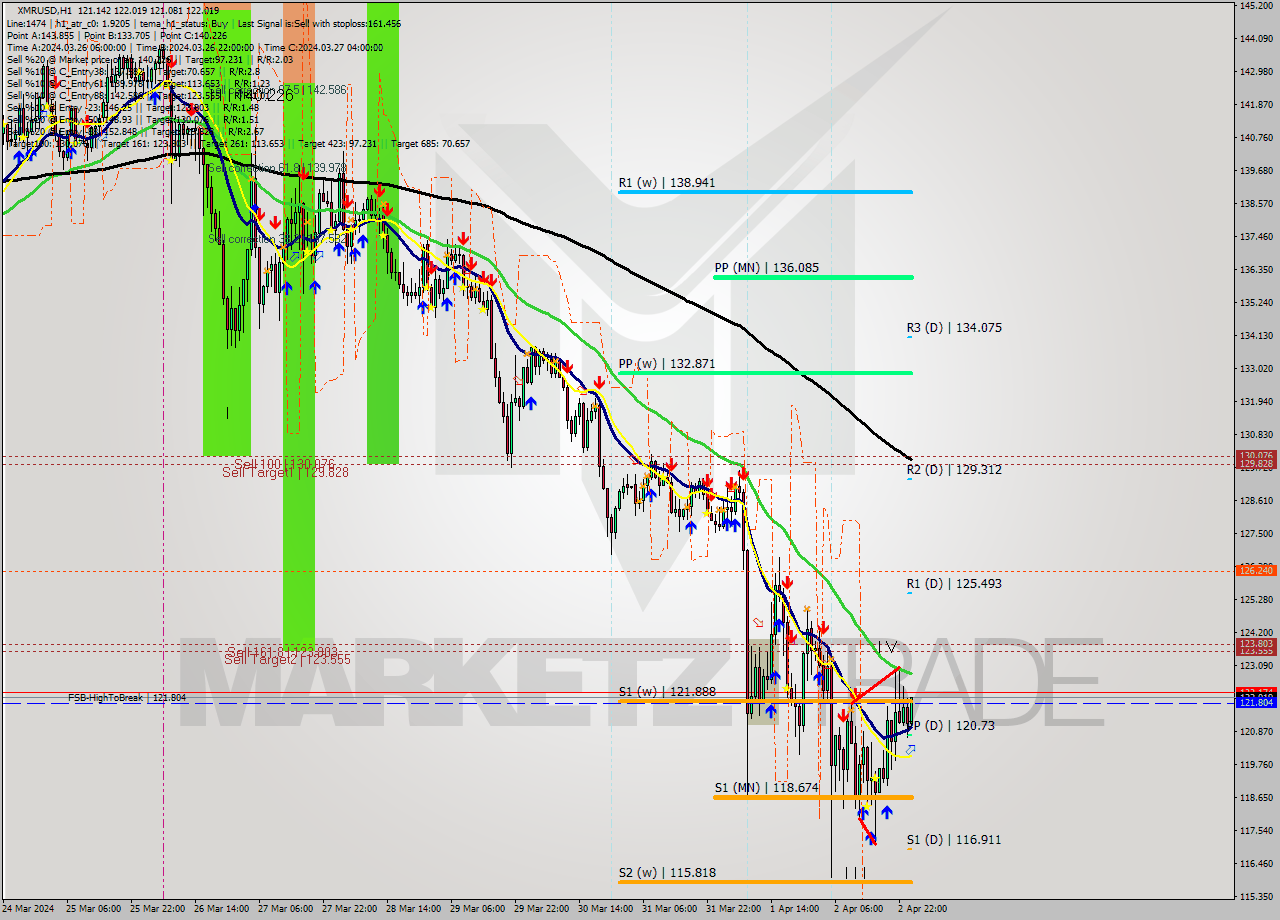Click the 29 Mar 22:00 time label
This screenshot has width=1280, height=920.
pyautogui.click(x=540, y=909)
